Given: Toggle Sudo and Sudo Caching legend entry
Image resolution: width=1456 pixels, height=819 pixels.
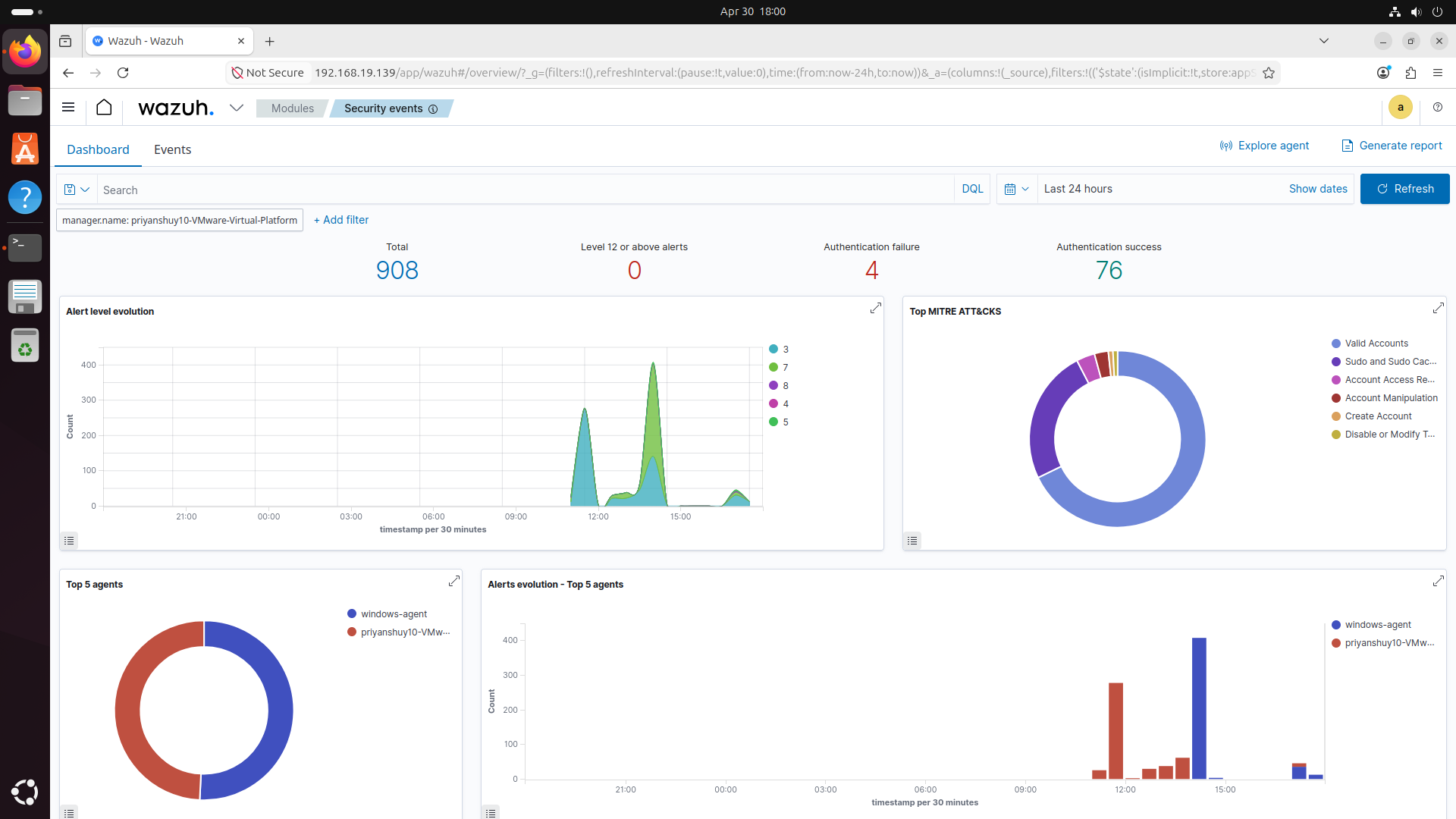Looking at the screenshot, I should pos(1384,362).
